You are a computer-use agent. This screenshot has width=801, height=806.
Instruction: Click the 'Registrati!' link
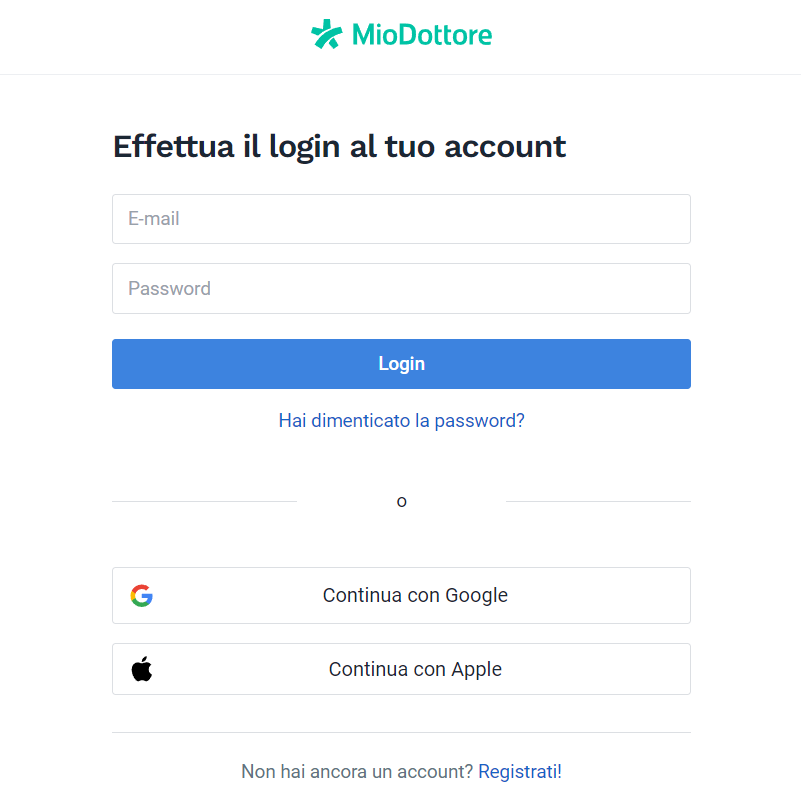coord(519,771)
